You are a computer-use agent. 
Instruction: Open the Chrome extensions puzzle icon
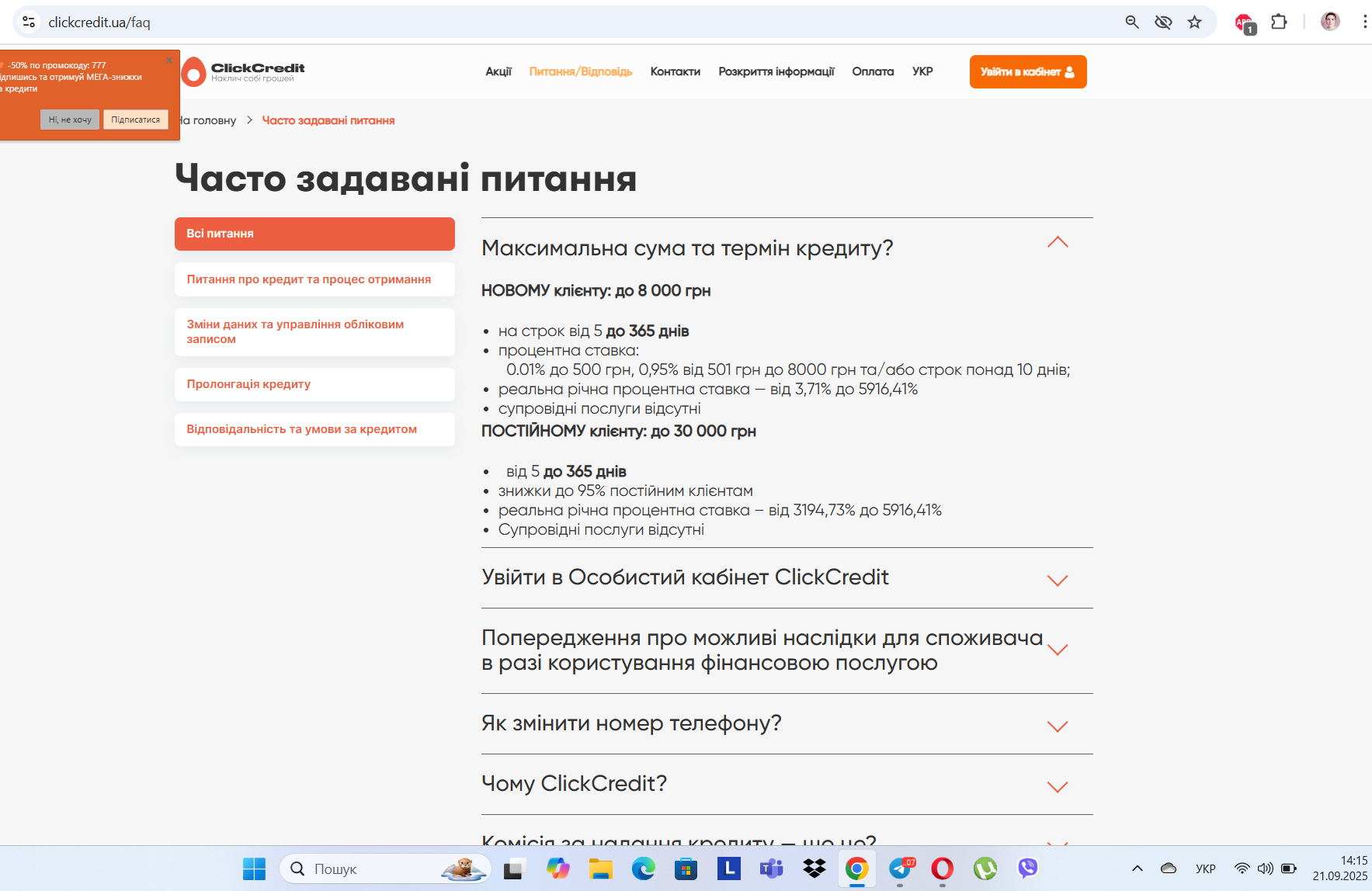(1279, 22)
